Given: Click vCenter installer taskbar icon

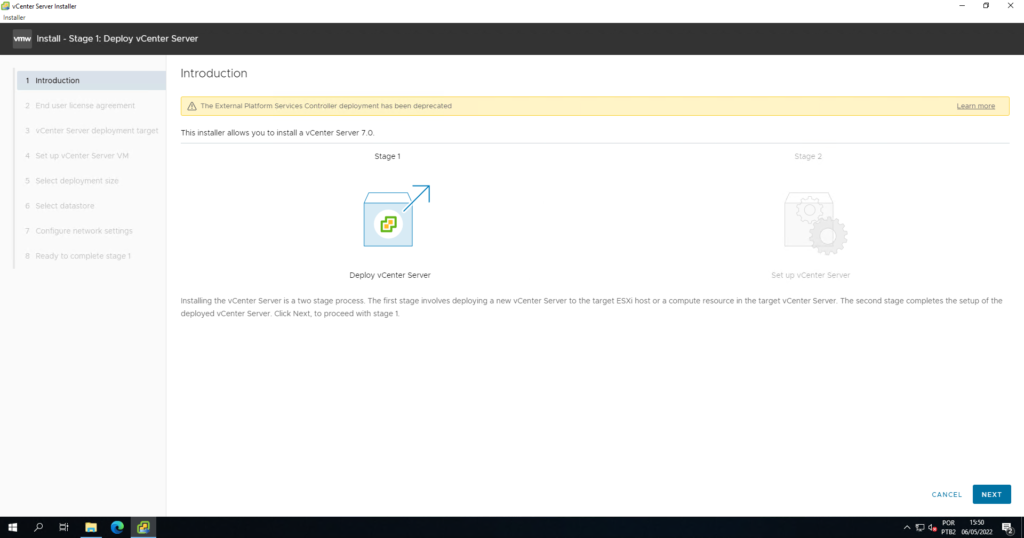Looking at the screenshot, I should point(143,527).
